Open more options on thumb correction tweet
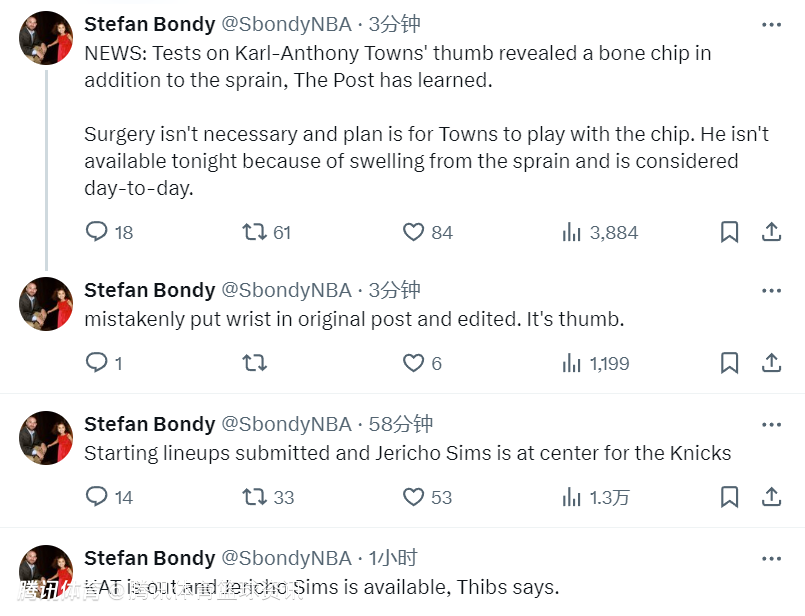 (771, 291)
